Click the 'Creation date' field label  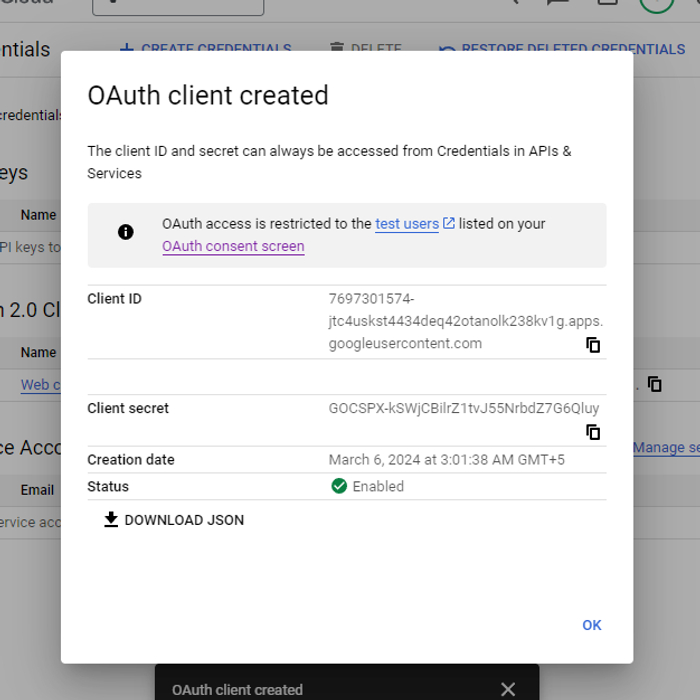(131, 459)
